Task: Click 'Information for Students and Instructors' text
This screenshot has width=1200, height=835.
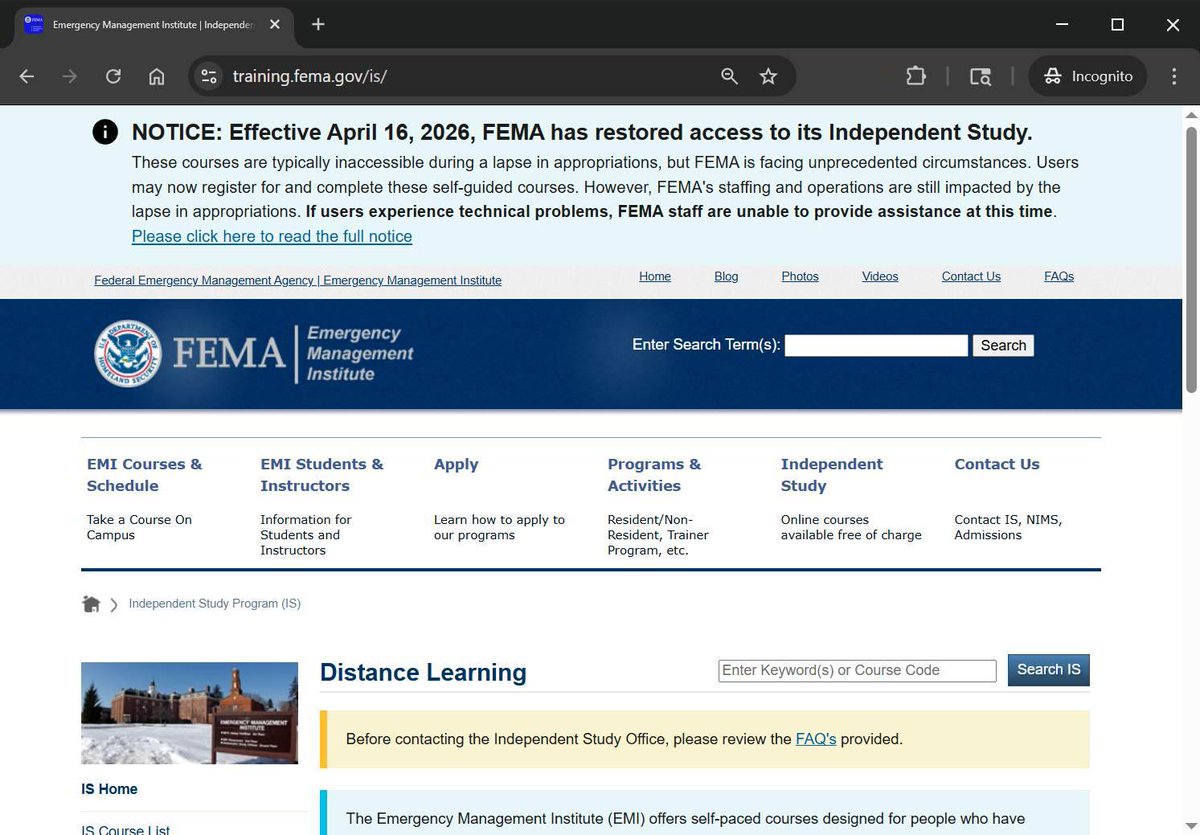Action: (x=306, y=535)
